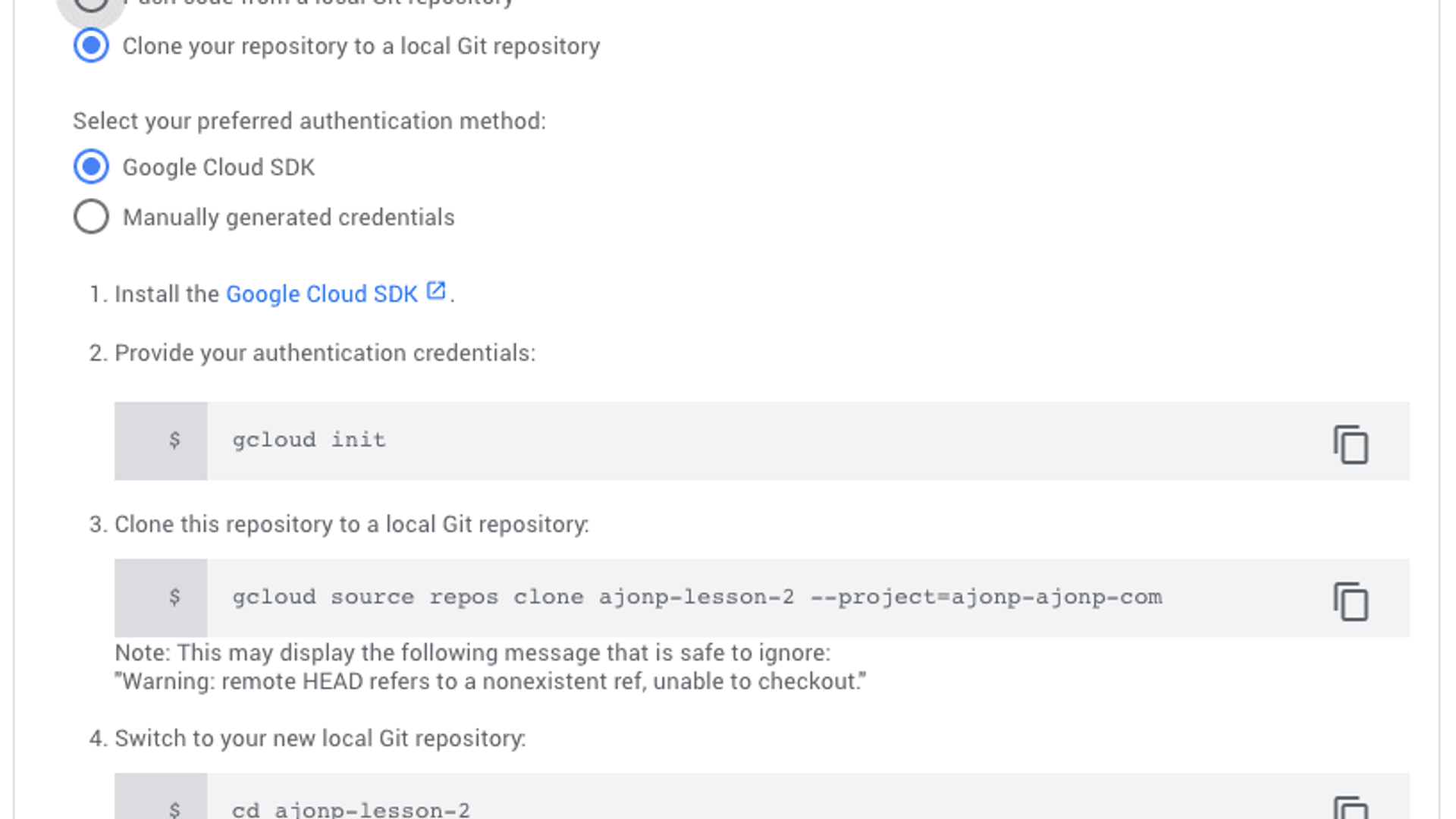The height and width of the screenshot is (819, 1456).
Task: Click Select your preferred authentication method heading
Action: (x=309, y=121)
